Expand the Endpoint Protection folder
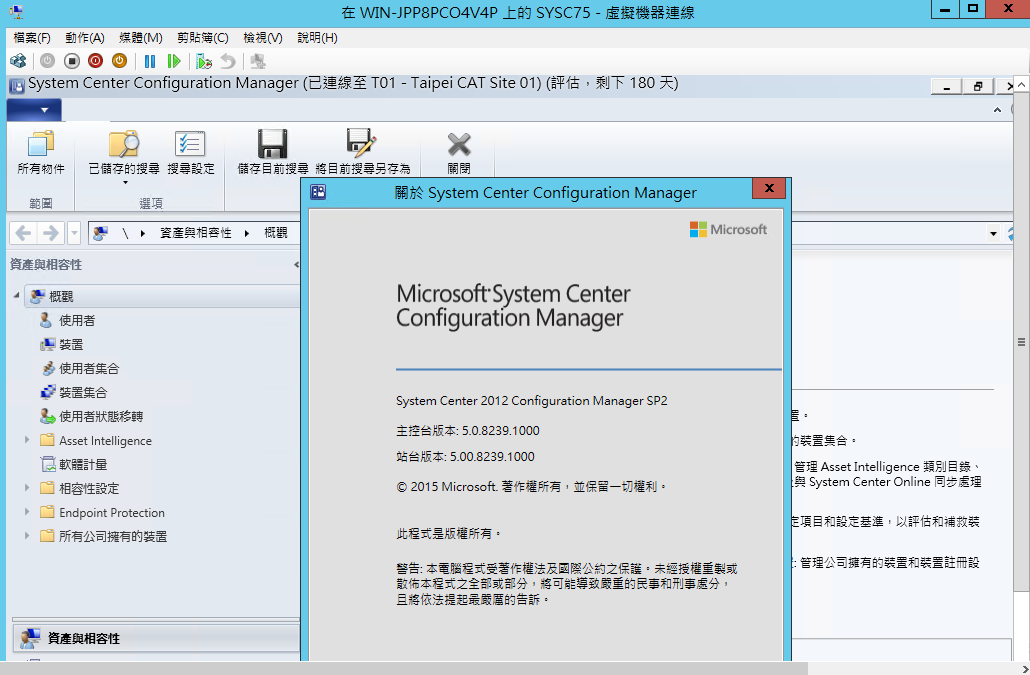Screen dimensions: 1030x675 (27, 512)
